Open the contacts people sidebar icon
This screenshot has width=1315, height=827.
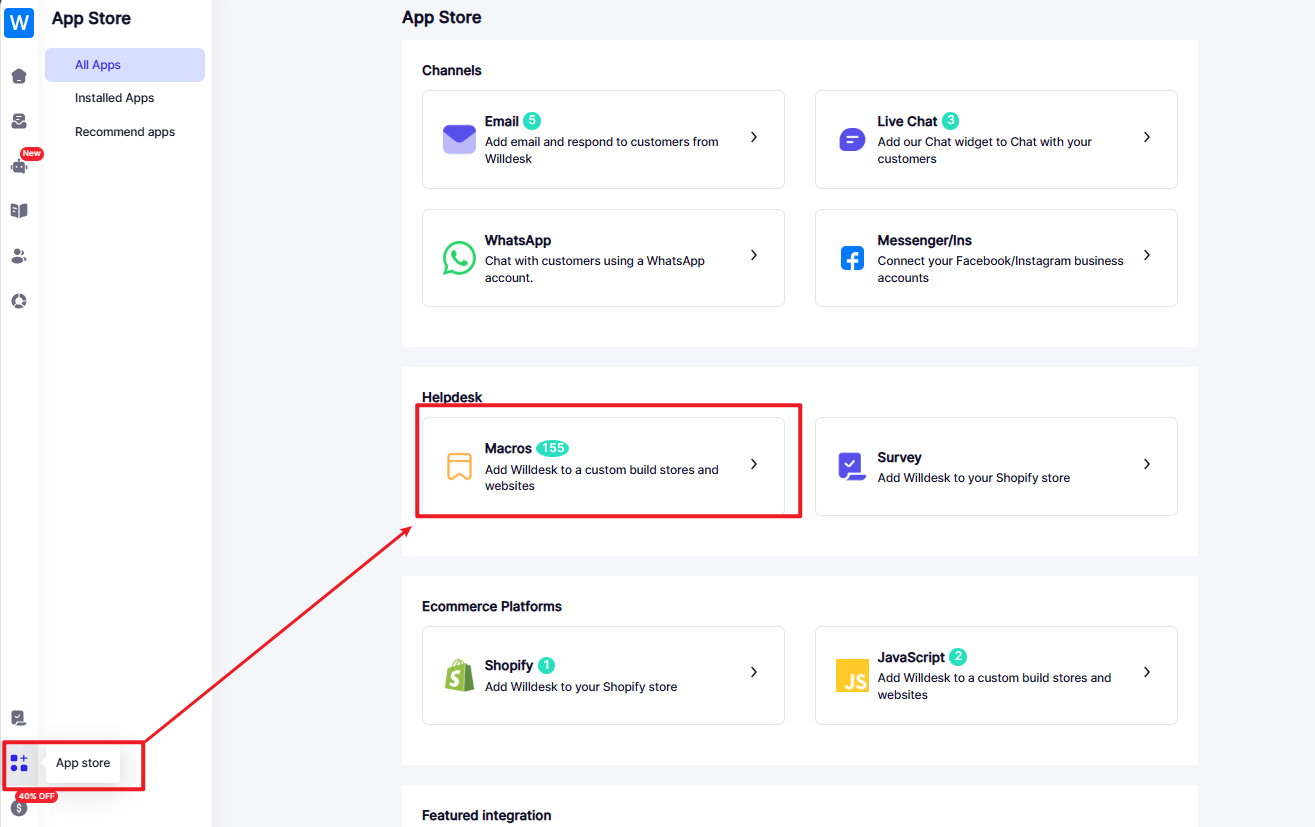tap(19, 256)
